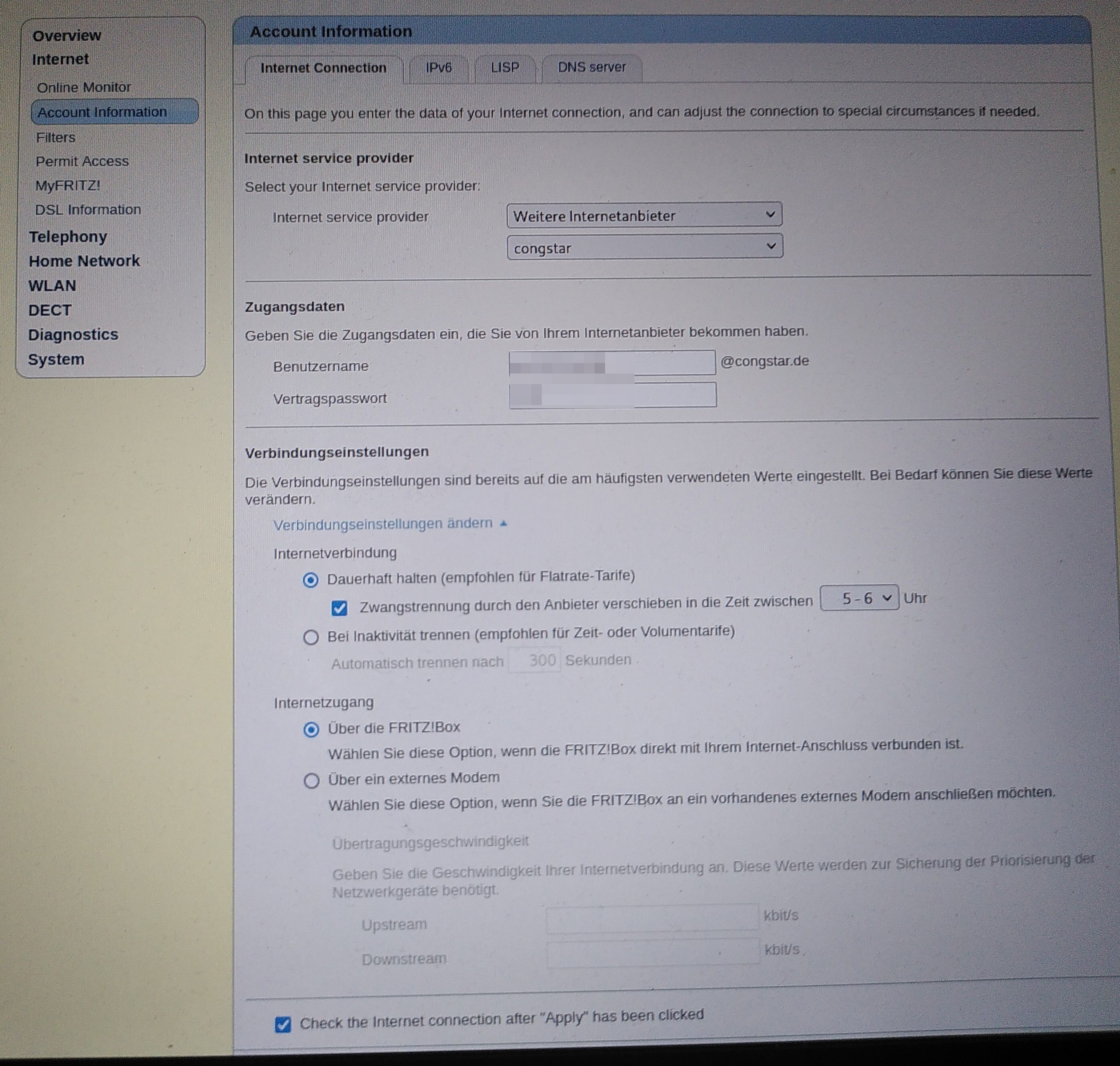Open the Filters sidebar item
Viewport: 1120px width, 1066px height.
56,137
